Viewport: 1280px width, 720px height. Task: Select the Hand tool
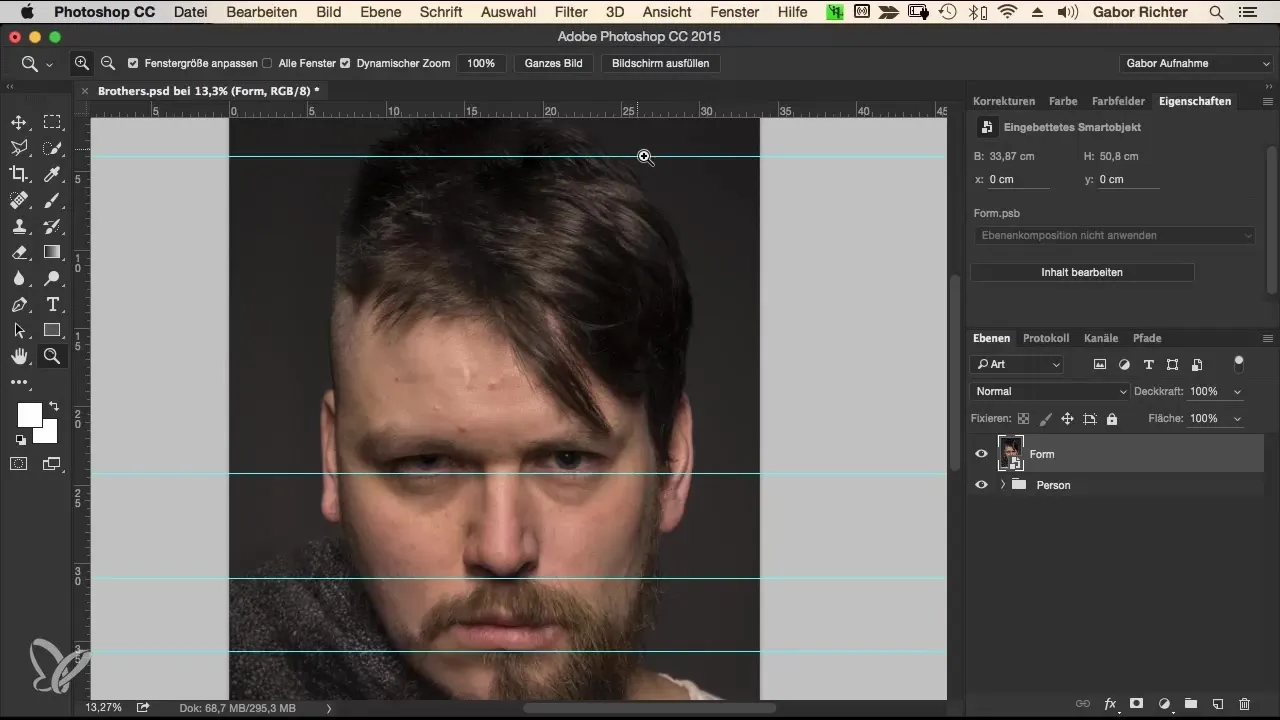(x=19, y=356)
